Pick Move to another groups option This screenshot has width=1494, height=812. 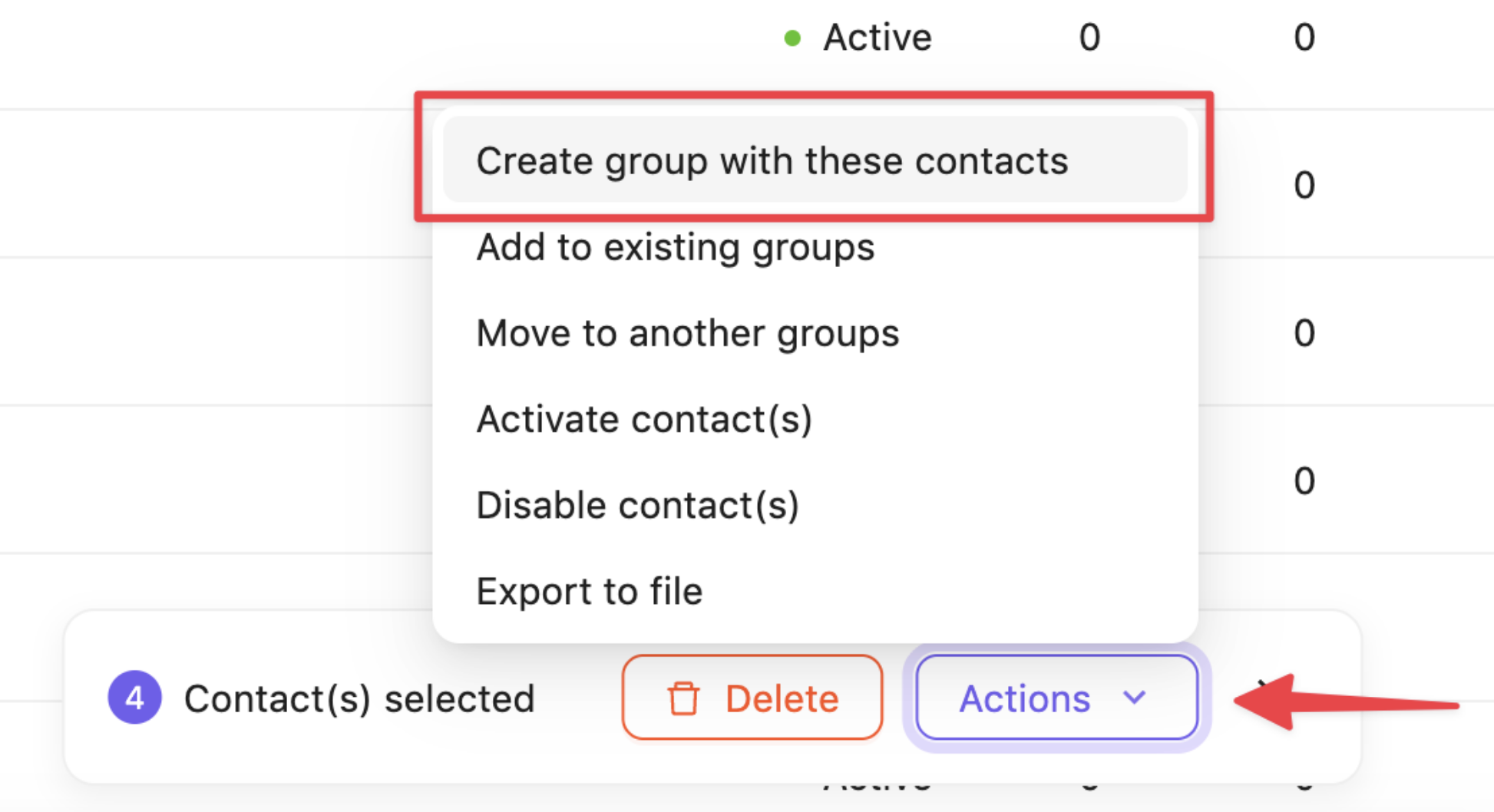687,333
